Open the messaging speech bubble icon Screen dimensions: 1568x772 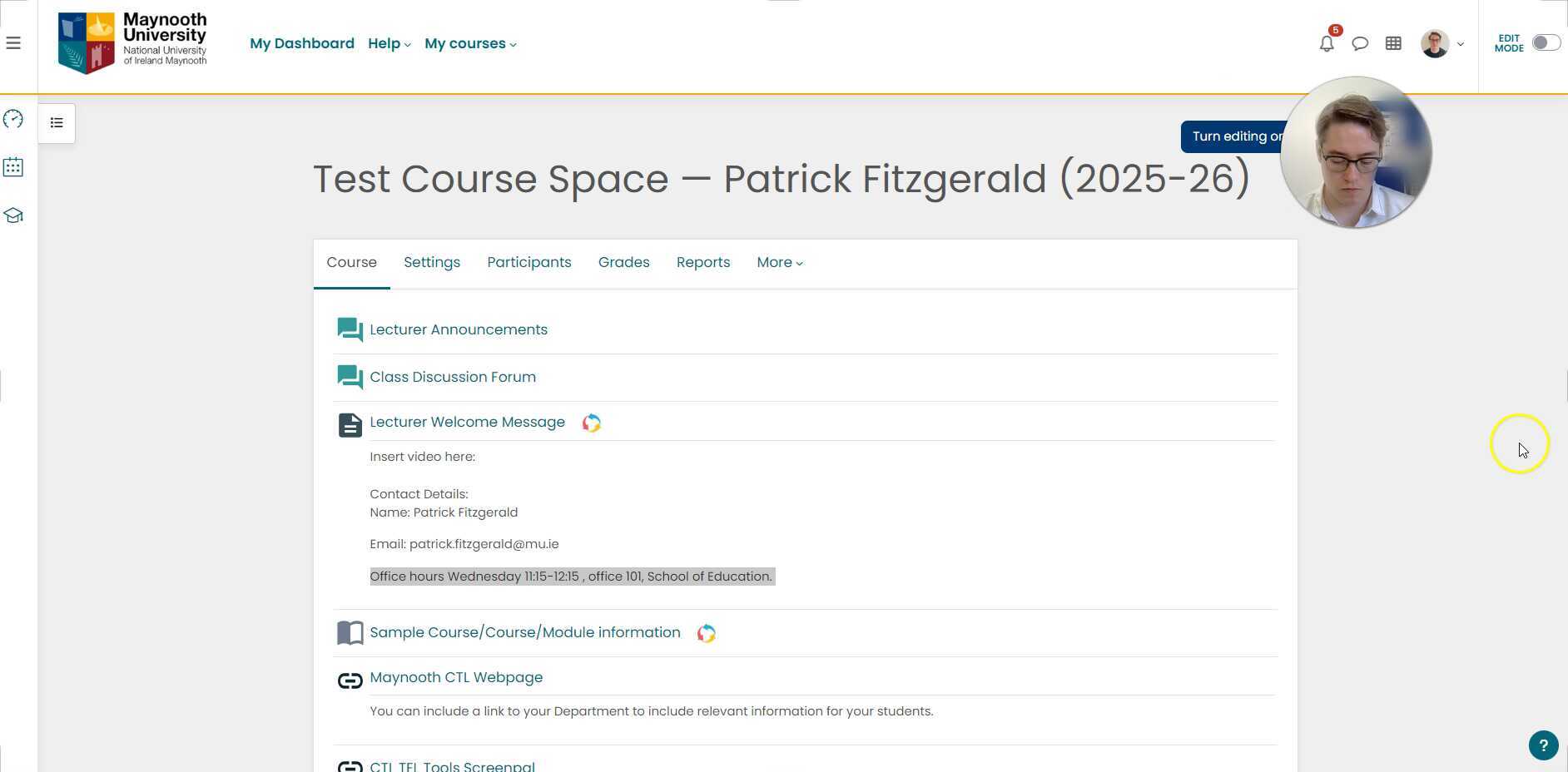[x=1360, y=44]
